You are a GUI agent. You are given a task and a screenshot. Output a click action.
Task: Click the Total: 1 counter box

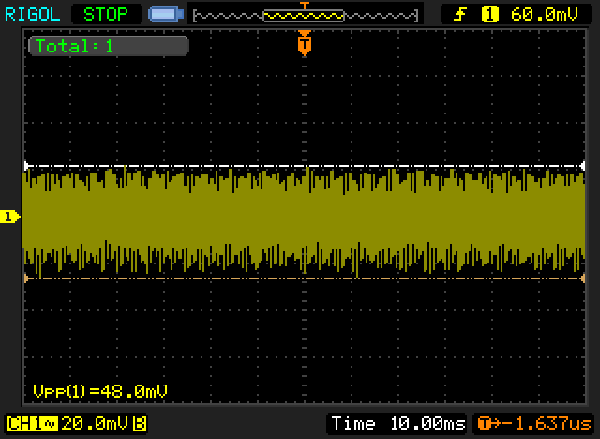(108, 46)
